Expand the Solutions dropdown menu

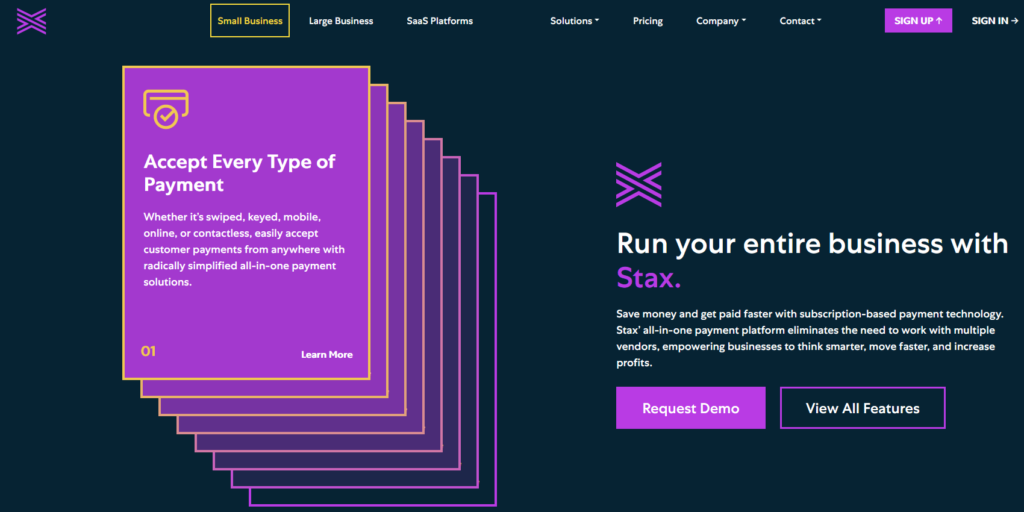[575, 21]
